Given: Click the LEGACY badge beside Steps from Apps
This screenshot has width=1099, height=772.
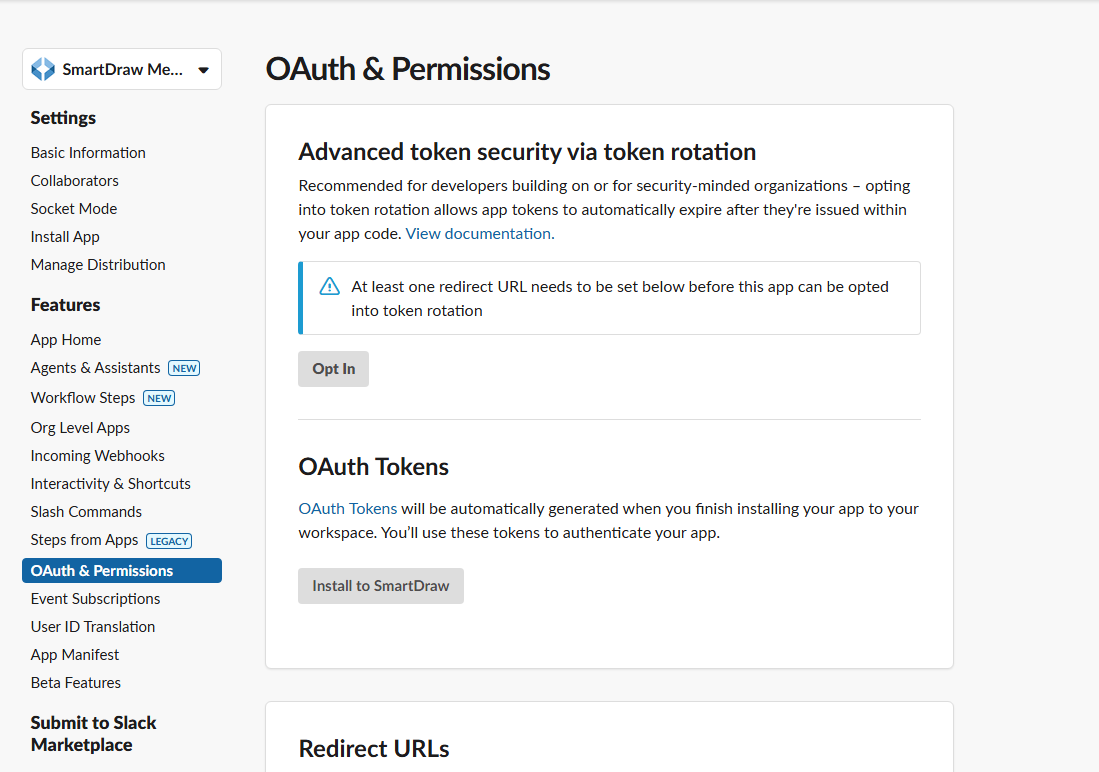Looking at the screenshot, I should [x=168, y=540].
